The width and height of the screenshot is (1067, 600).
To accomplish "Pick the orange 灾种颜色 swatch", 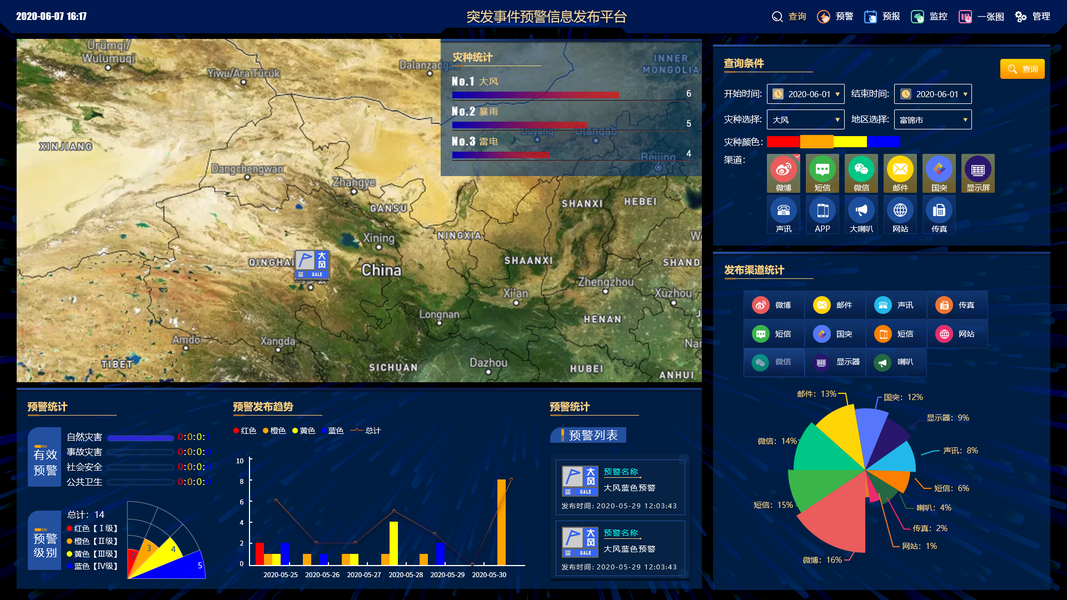I will (x=817, y=141).
